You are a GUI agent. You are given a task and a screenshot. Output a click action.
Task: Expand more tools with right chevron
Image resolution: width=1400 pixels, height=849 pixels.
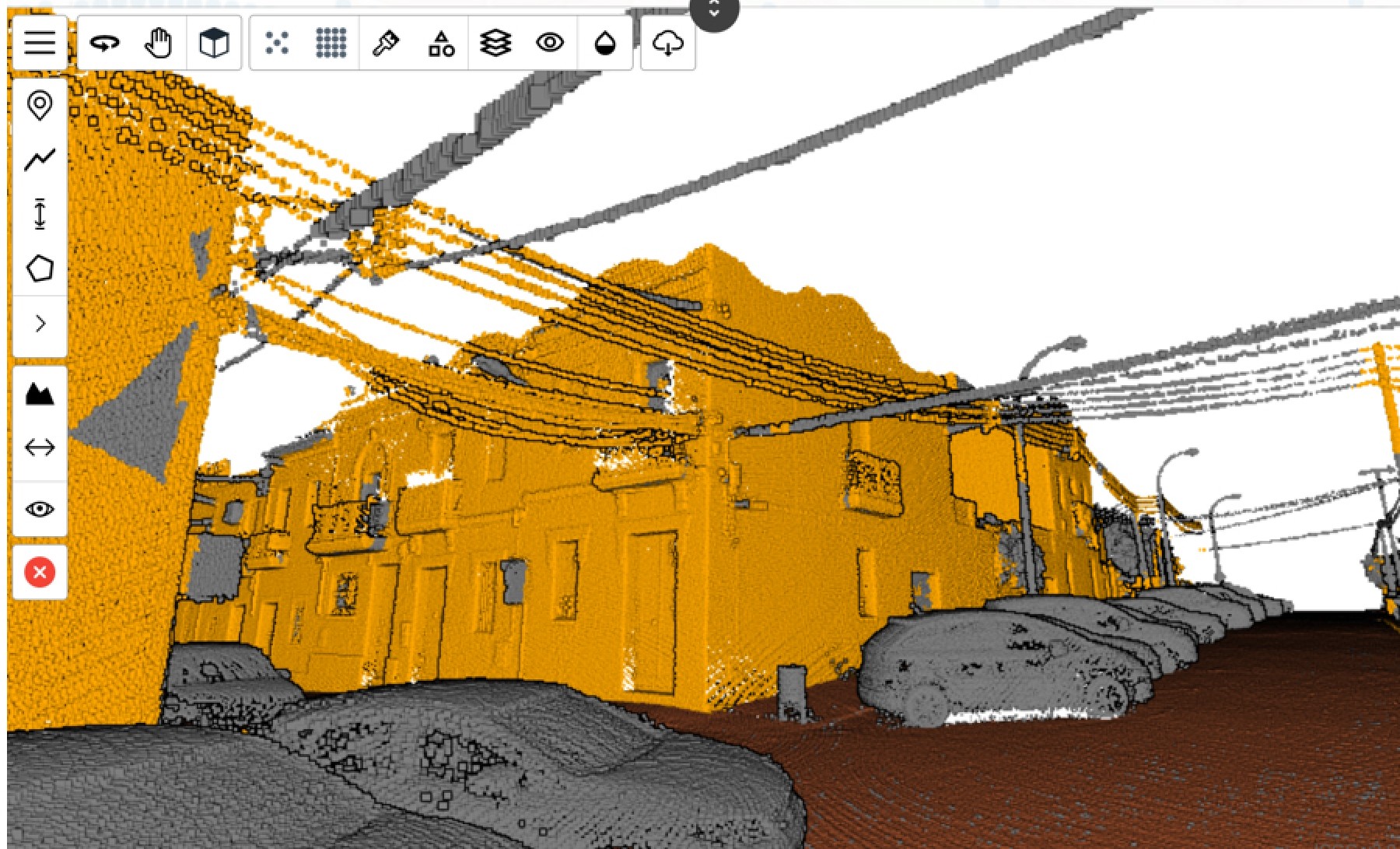[40, 324]
